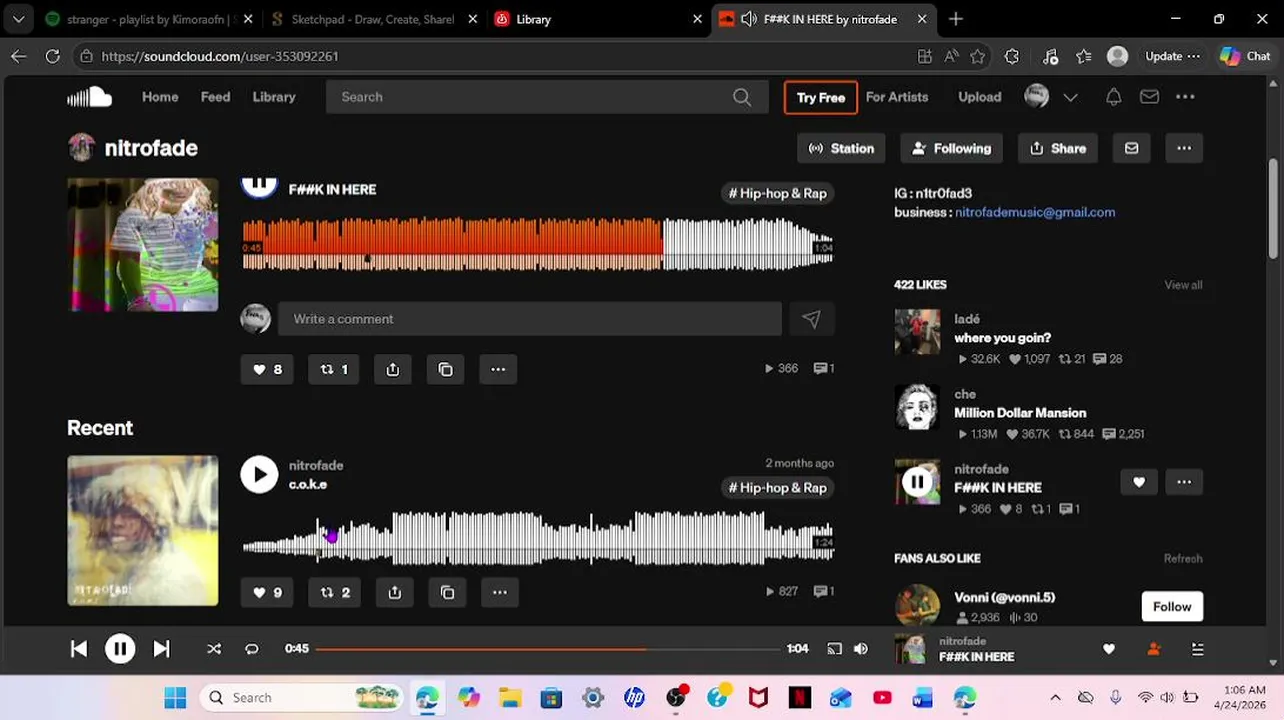Switch to the Library browser tab
Viewport: 1284px width, 720px height.
[598, 19]
